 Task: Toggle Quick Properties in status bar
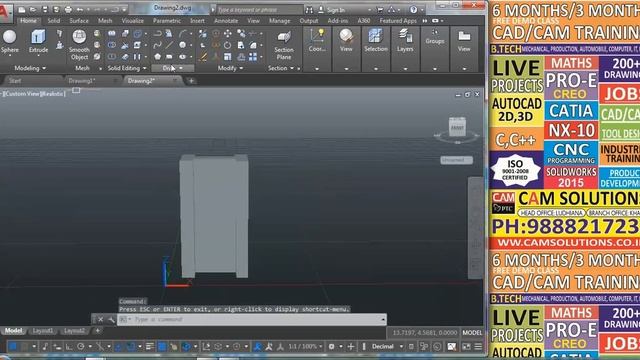411,347
